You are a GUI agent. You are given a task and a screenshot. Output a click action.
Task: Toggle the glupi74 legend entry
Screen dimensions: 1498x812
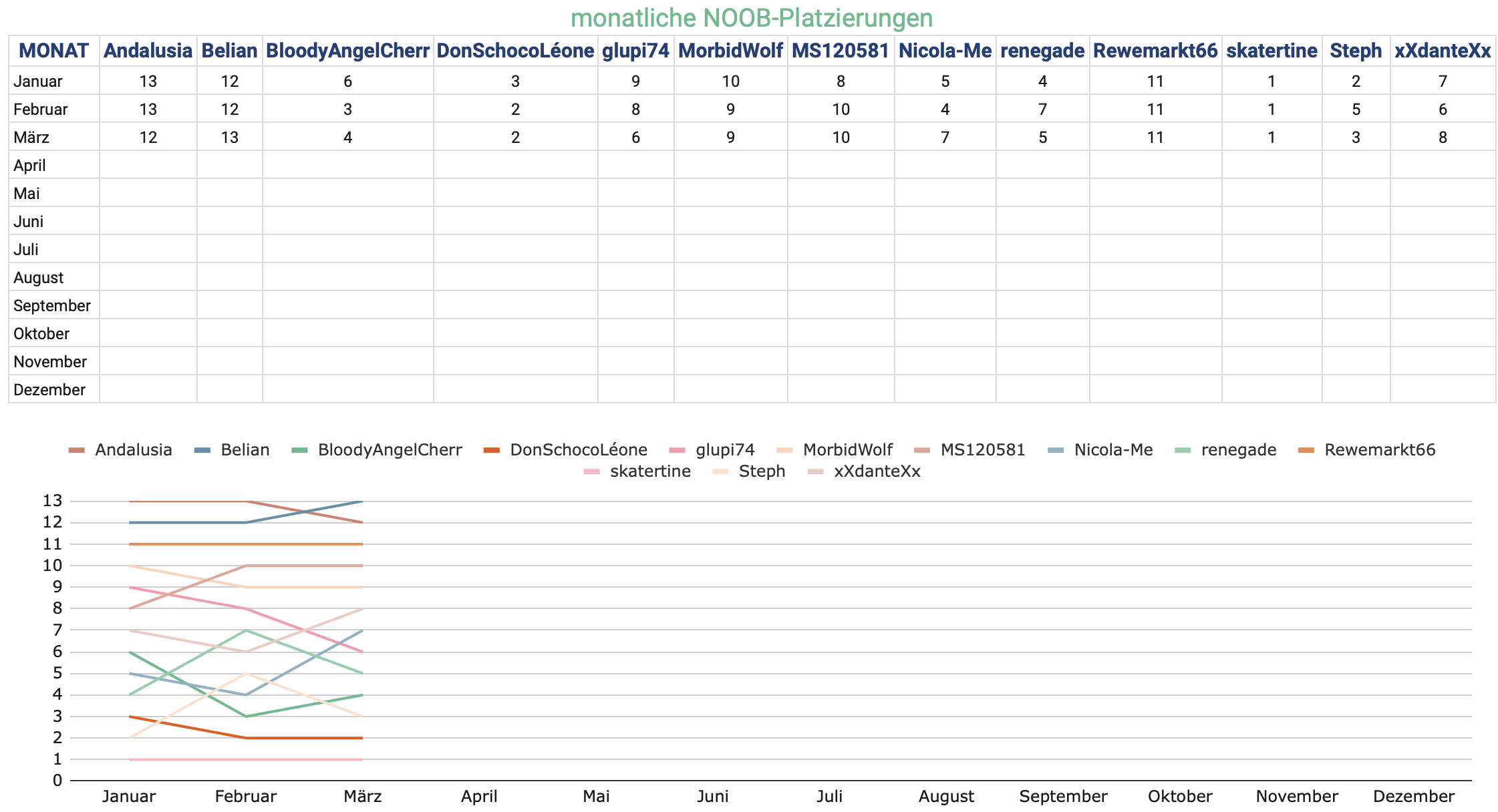pos(712,450)
